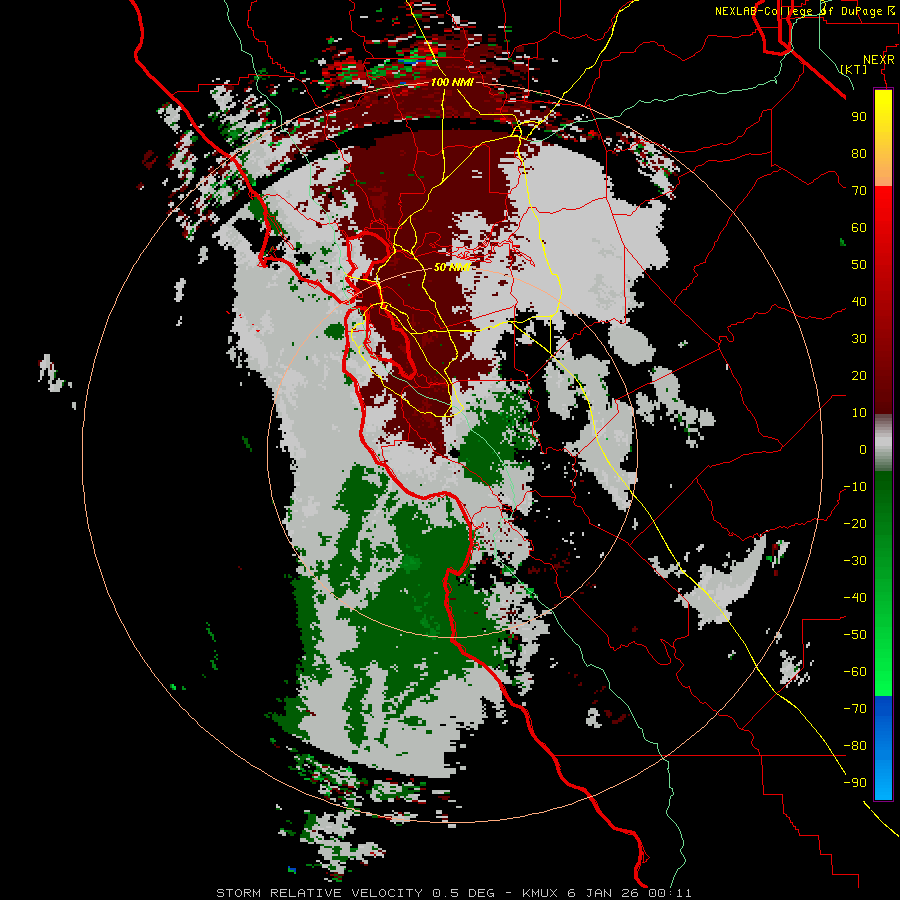Click the NEXLAB-College of DuPage credit text

(x=805, y=11)
